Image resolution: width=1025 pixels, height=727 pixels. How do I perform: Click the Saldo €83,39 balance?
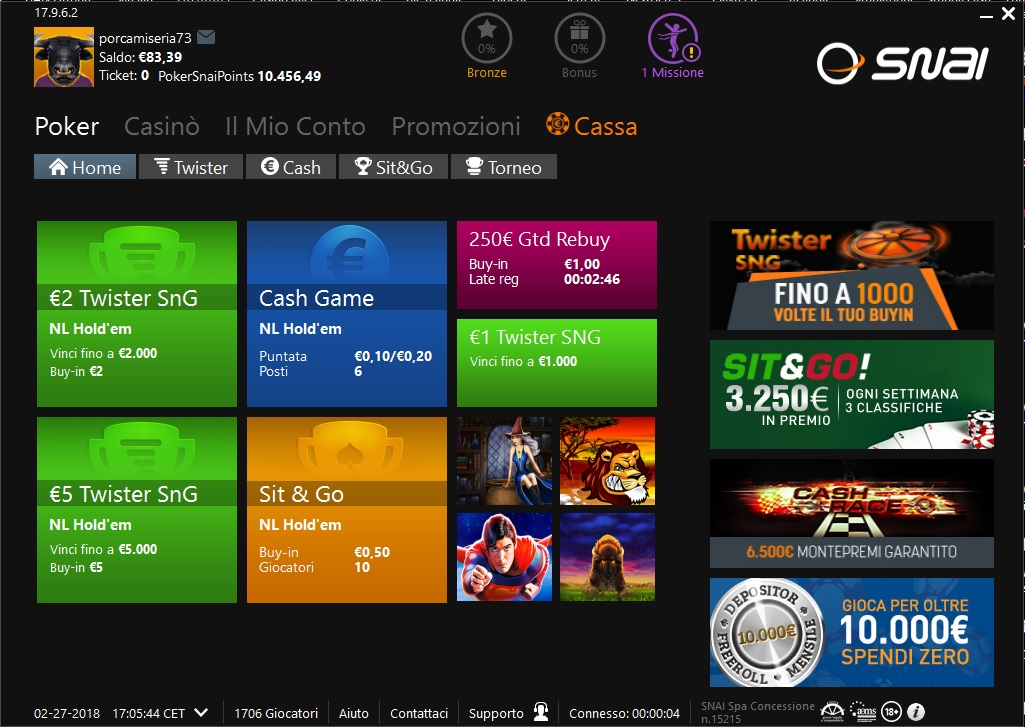coord(141,57)
